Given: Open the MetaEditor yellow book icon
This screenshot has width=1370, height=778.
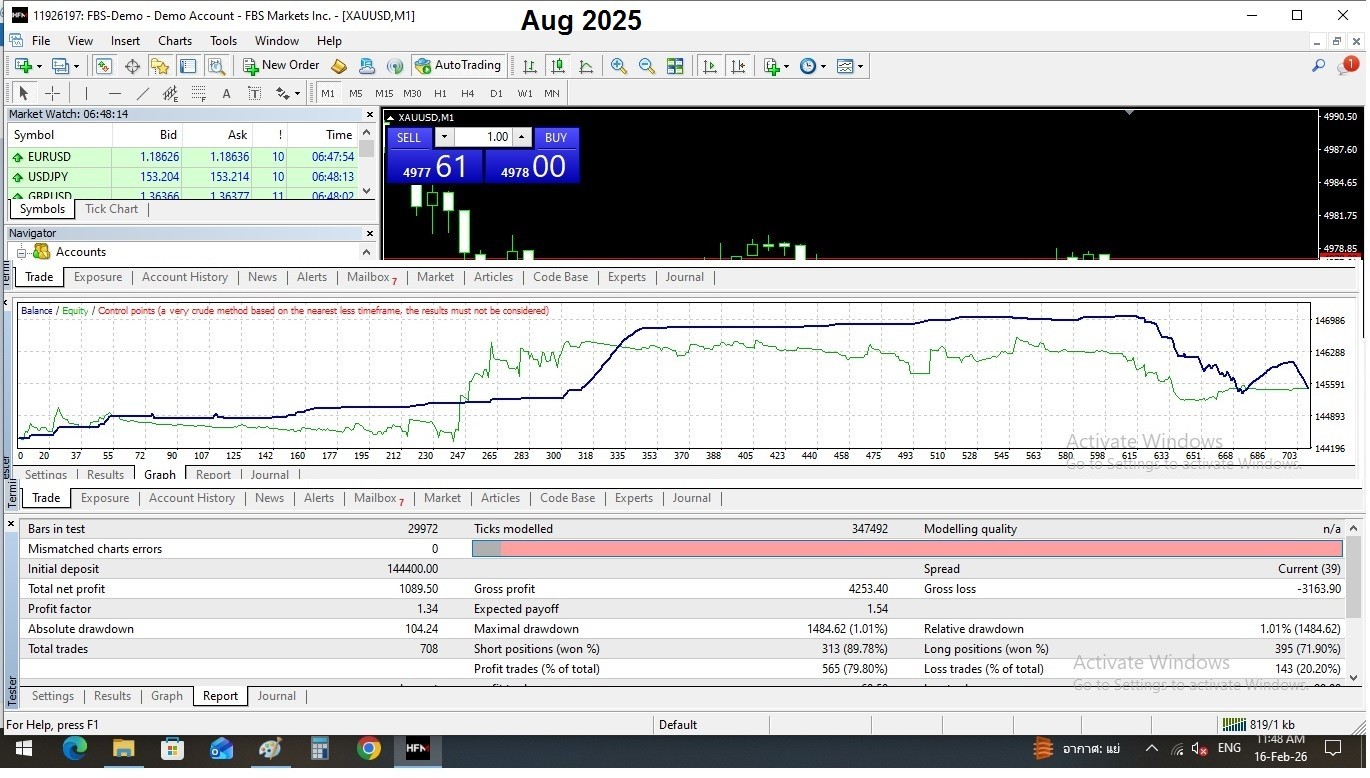Looking at the screenshot, I should 339,66.
